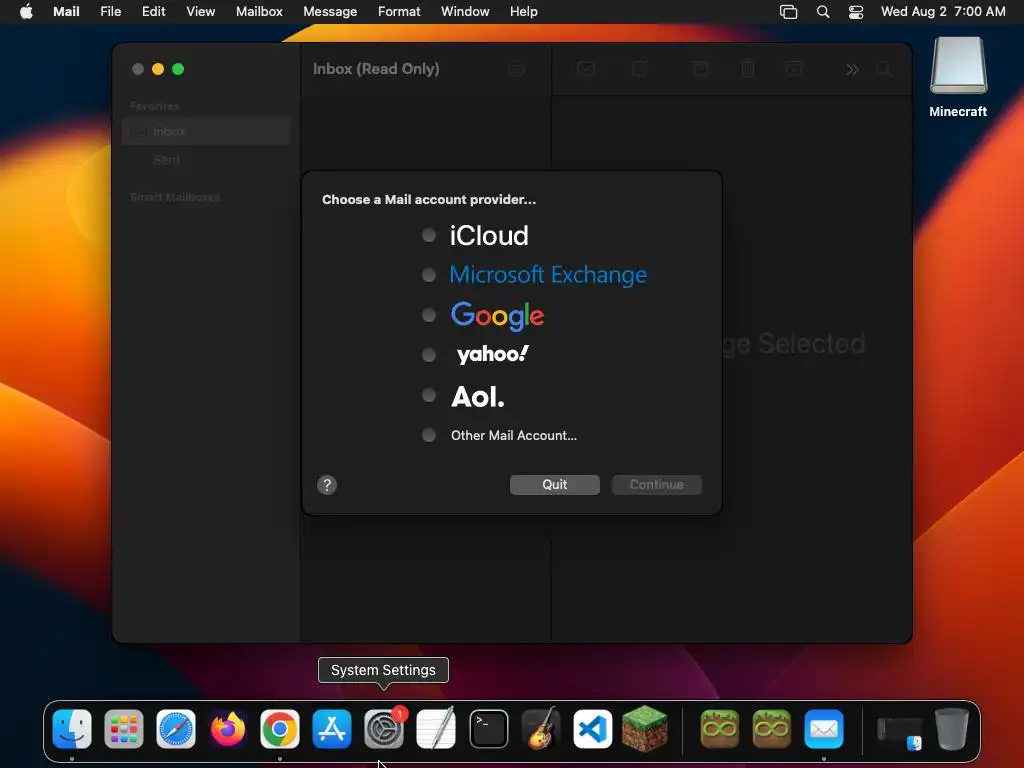Image resolution: width=1024 pixels, height=768 pixels.
Task: Launch Google Chrome from the Dock
Action: (280, 728)
